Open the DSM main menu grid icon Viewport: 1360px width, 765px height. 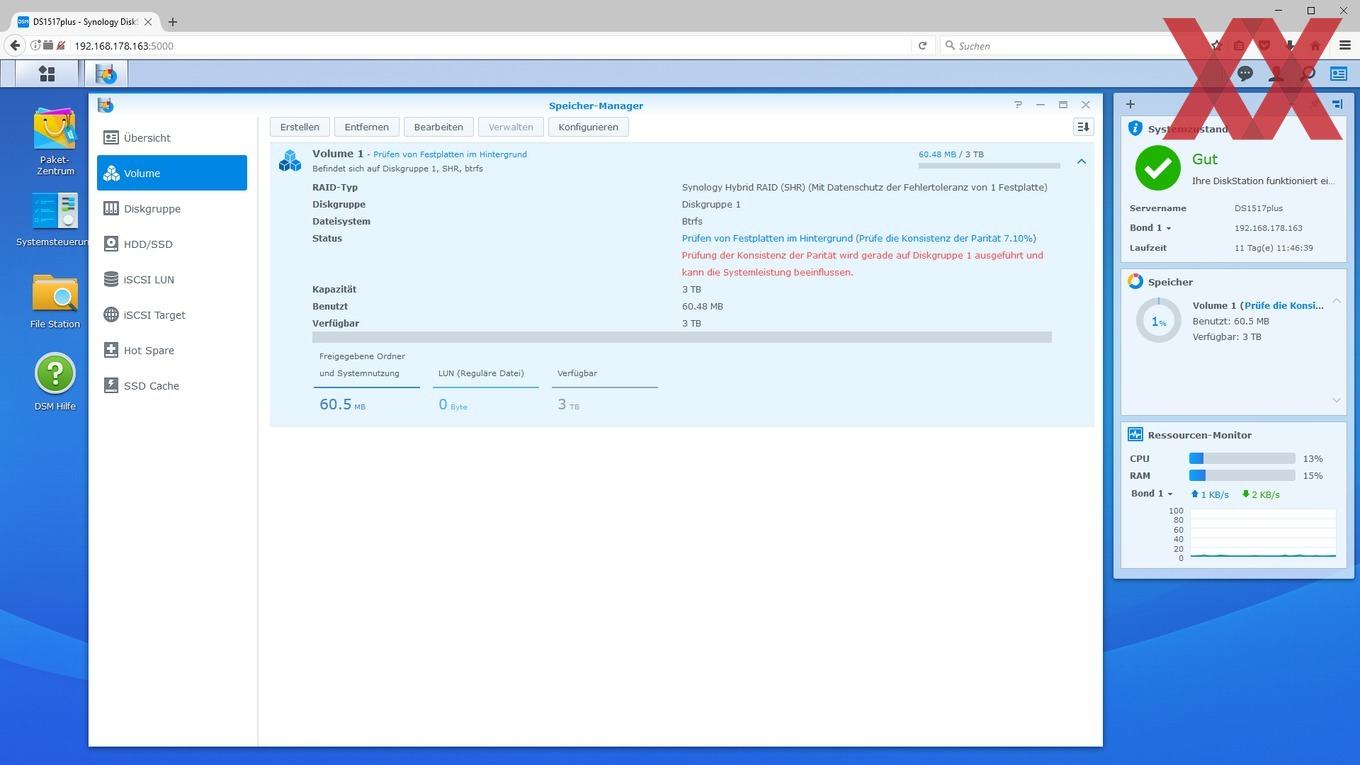click(46, 74)
